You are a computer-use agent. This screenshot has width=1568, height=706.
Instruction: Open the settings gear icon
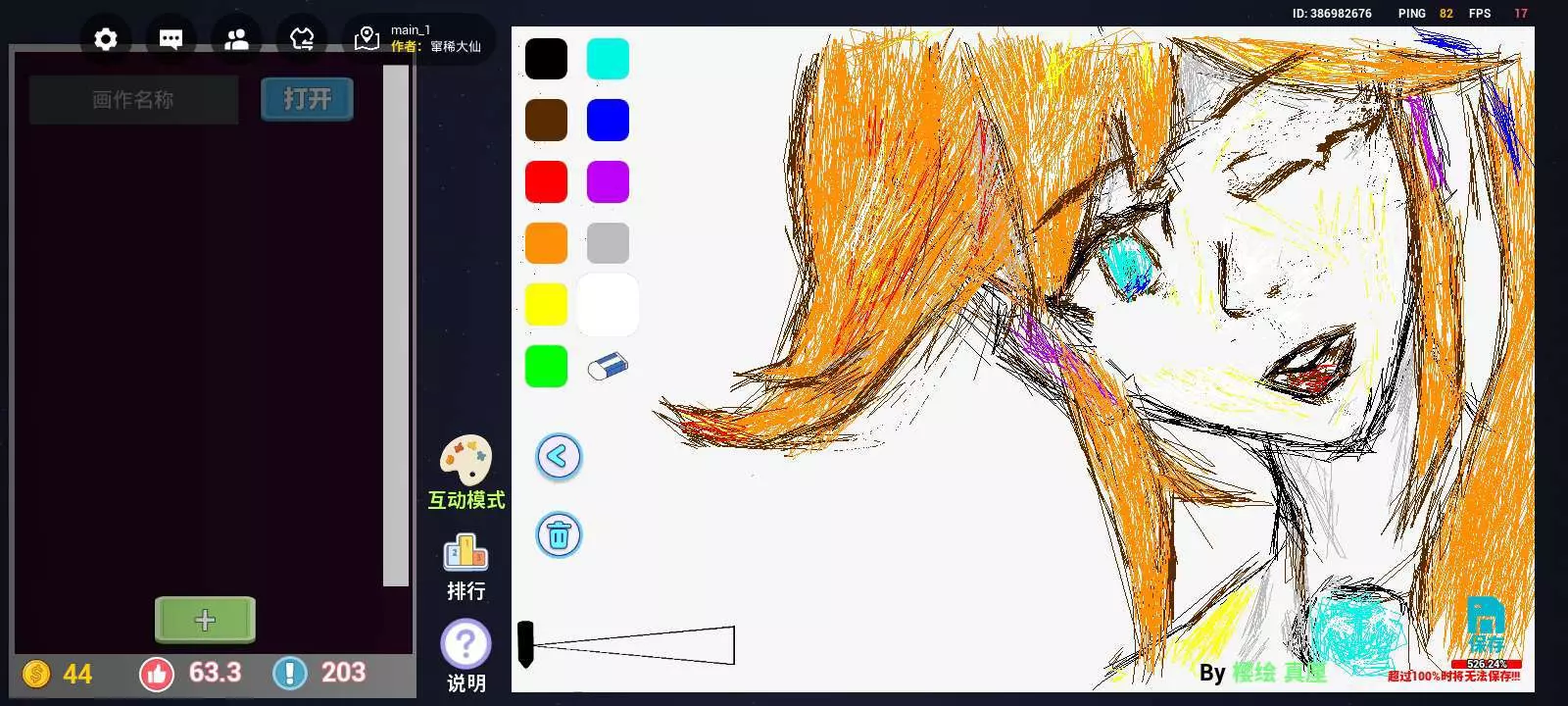[106, 39]
